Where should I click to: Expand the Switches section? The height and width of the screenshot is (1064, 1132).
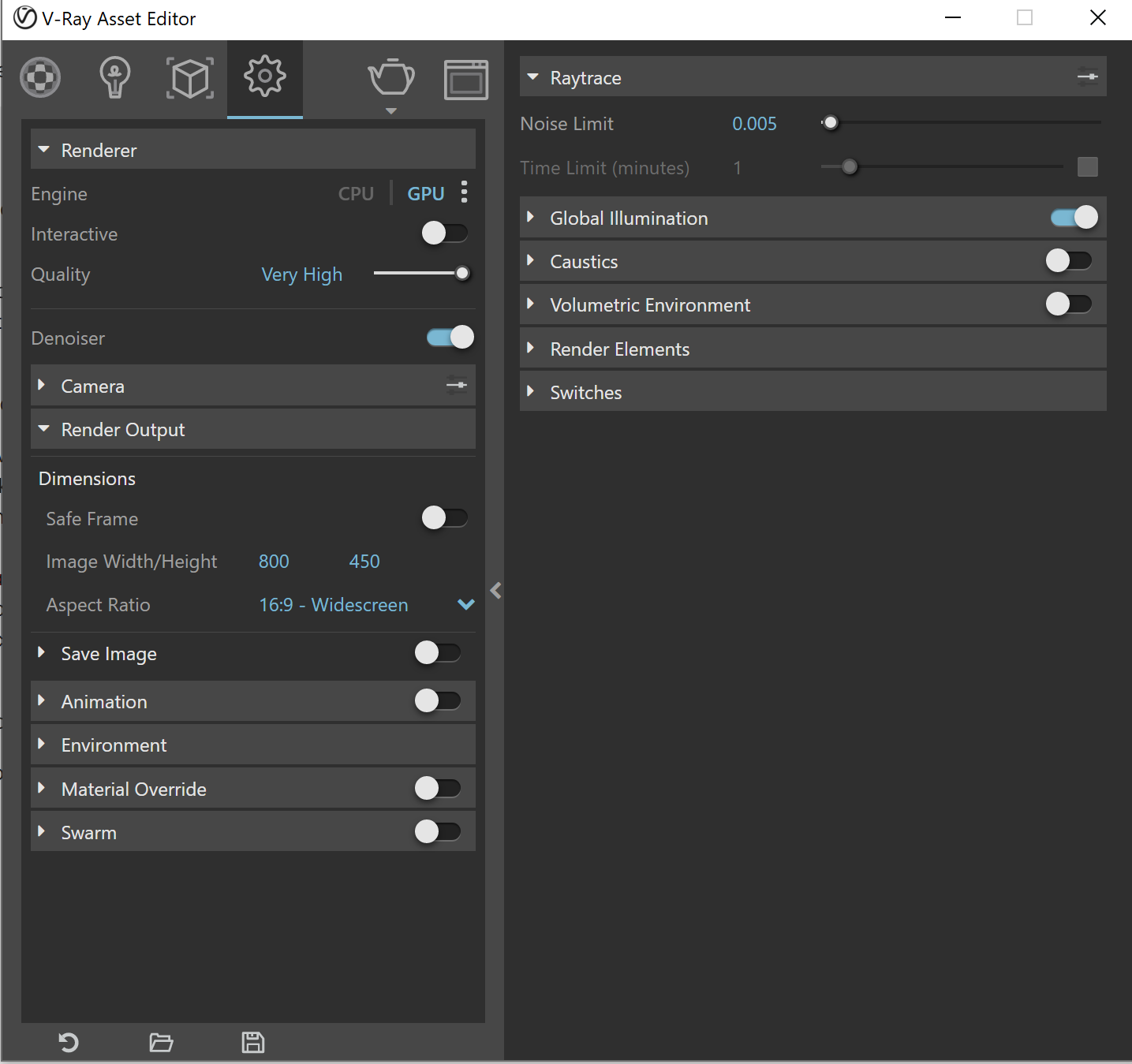(x=531, y=391)
